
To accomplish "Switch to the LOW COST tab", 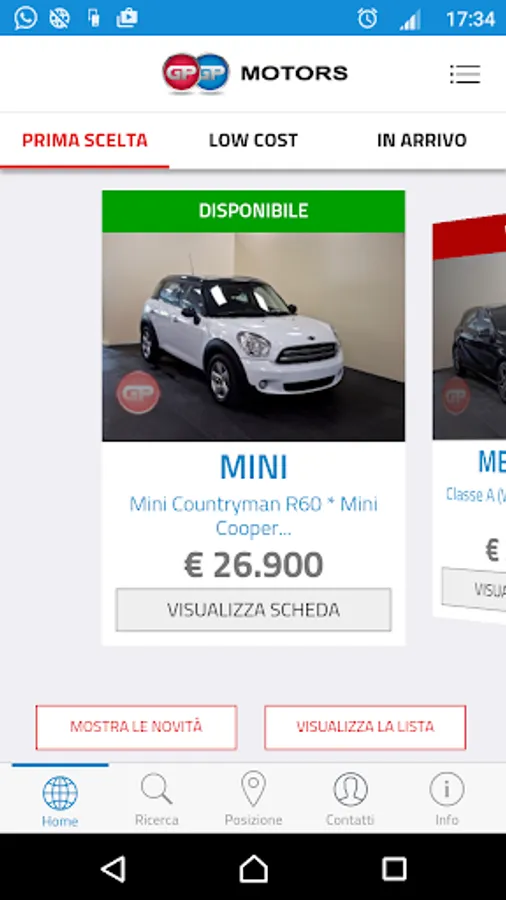I will (253, 141).
